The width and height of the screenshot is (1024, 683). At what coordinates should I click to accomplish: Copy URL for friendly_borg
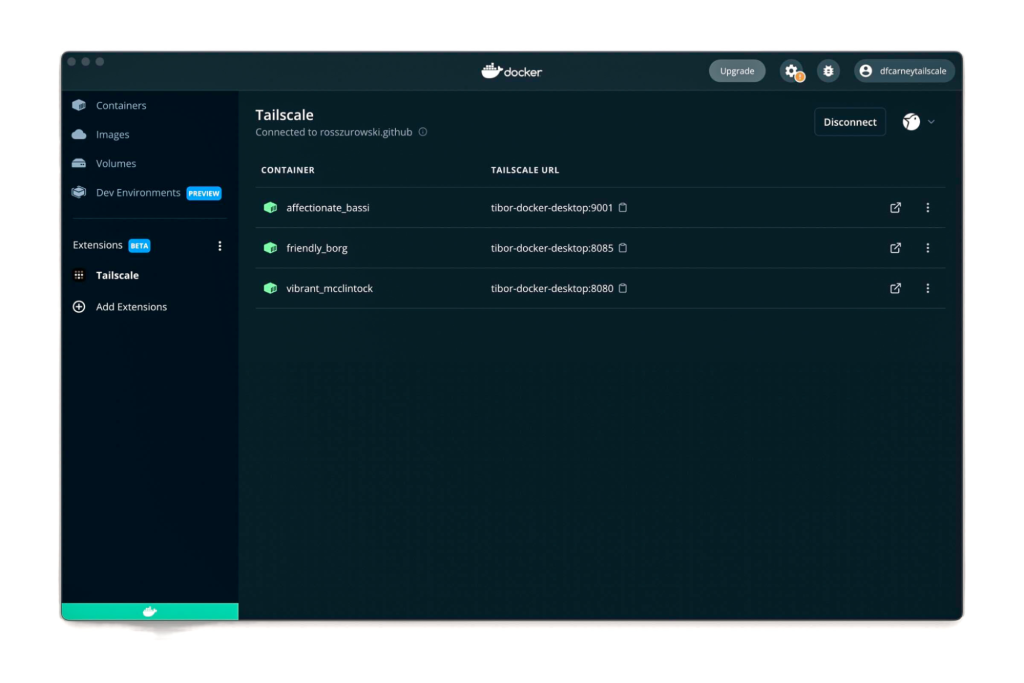[623, 248]
